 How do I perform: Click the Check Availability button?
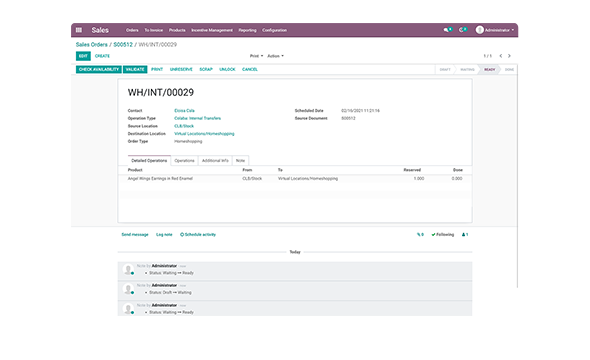point(99,69)
